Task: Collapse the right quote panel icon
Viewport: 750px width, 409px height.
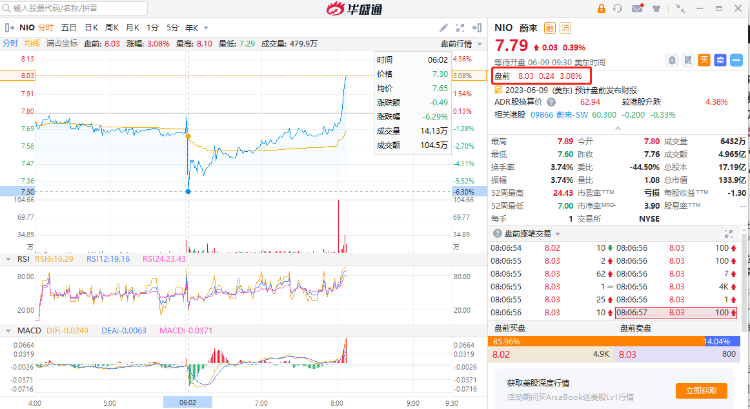Action: [476, 28]
